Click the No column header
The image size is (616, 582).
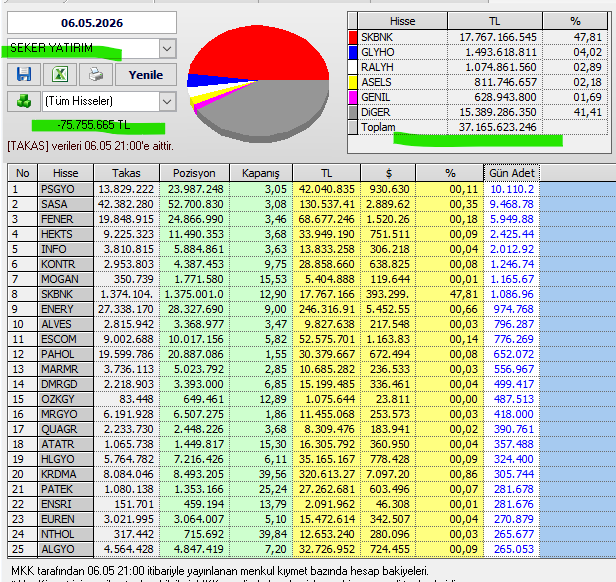[22, 173]
